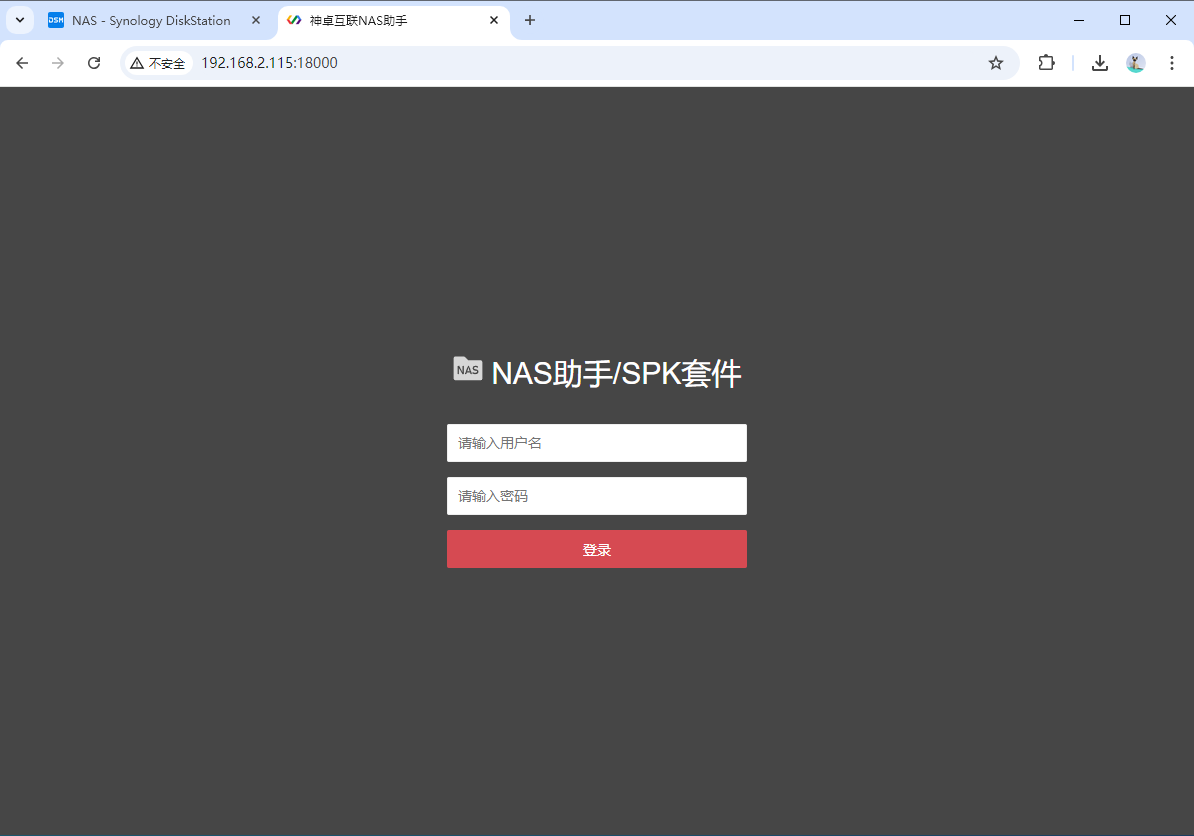Open the Extensions puzzle icon
Viewport: 1194px width, 836px height.
pos(1046,63)
